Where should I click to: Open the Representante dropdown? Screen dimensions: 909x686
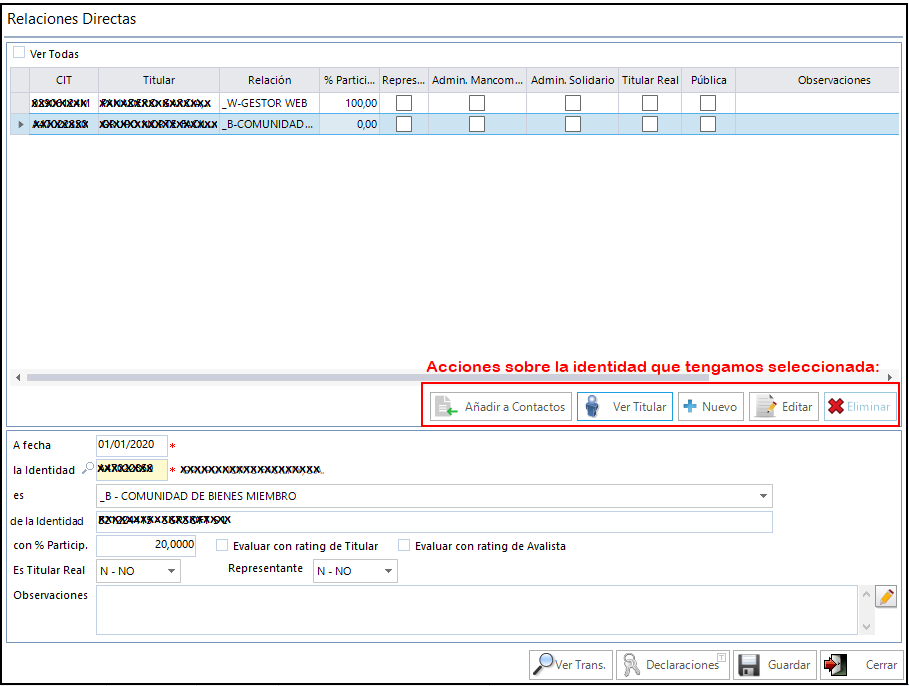388,571
